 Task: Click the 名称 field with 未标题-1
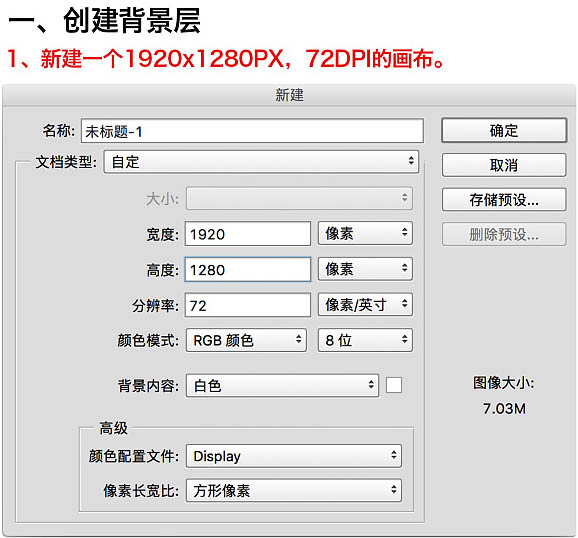(x=252, y=131)
